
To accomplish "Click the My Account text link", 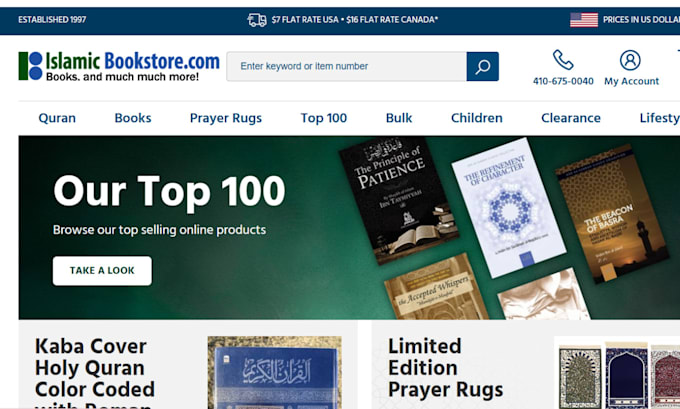I will [x=631, y=81].
